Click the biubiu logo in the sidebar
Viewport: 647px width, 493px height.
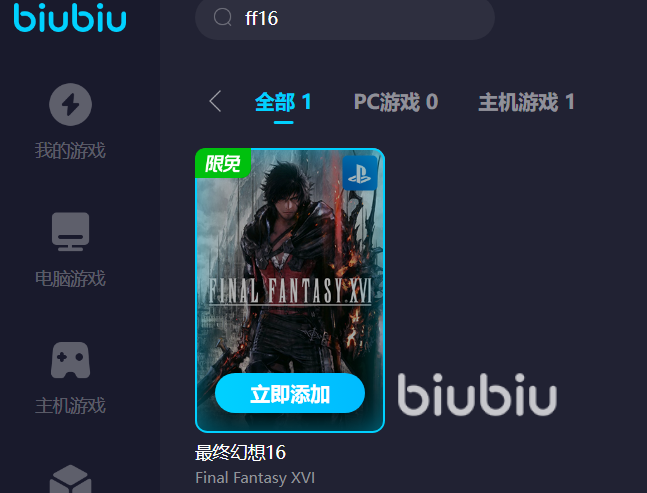[70, 18]
